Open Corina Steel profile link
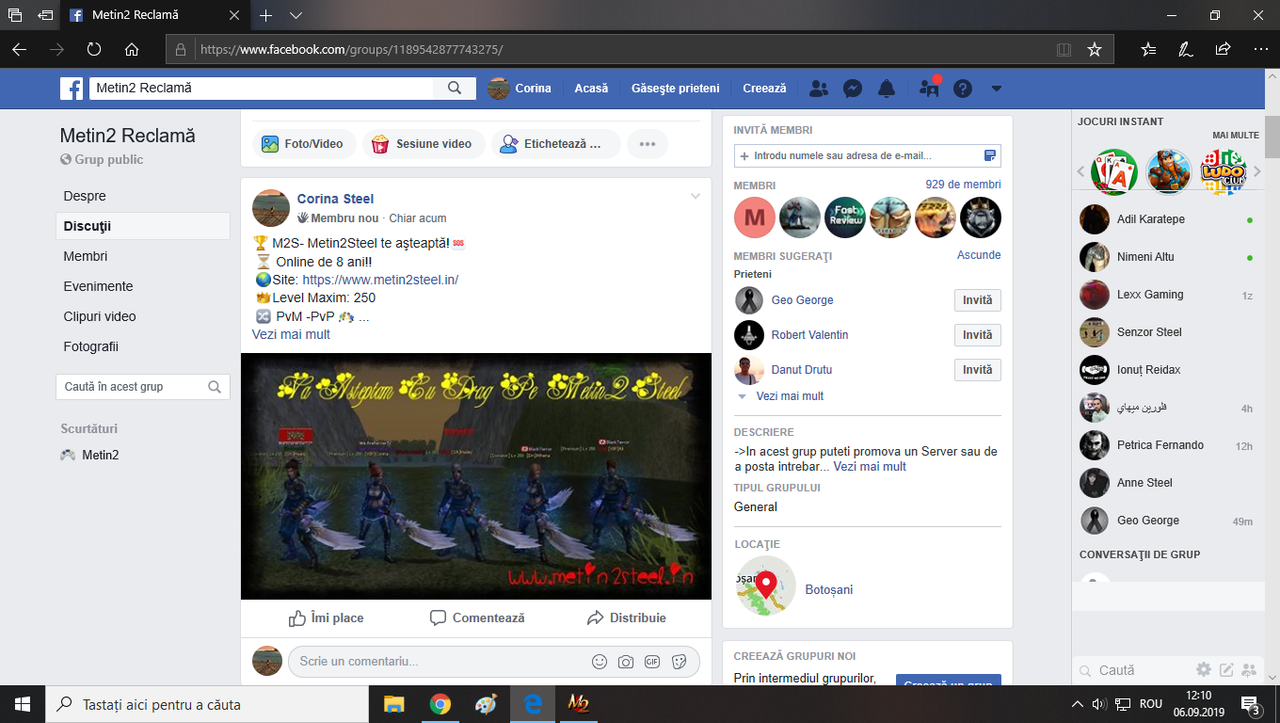 [x=335, y=199]
